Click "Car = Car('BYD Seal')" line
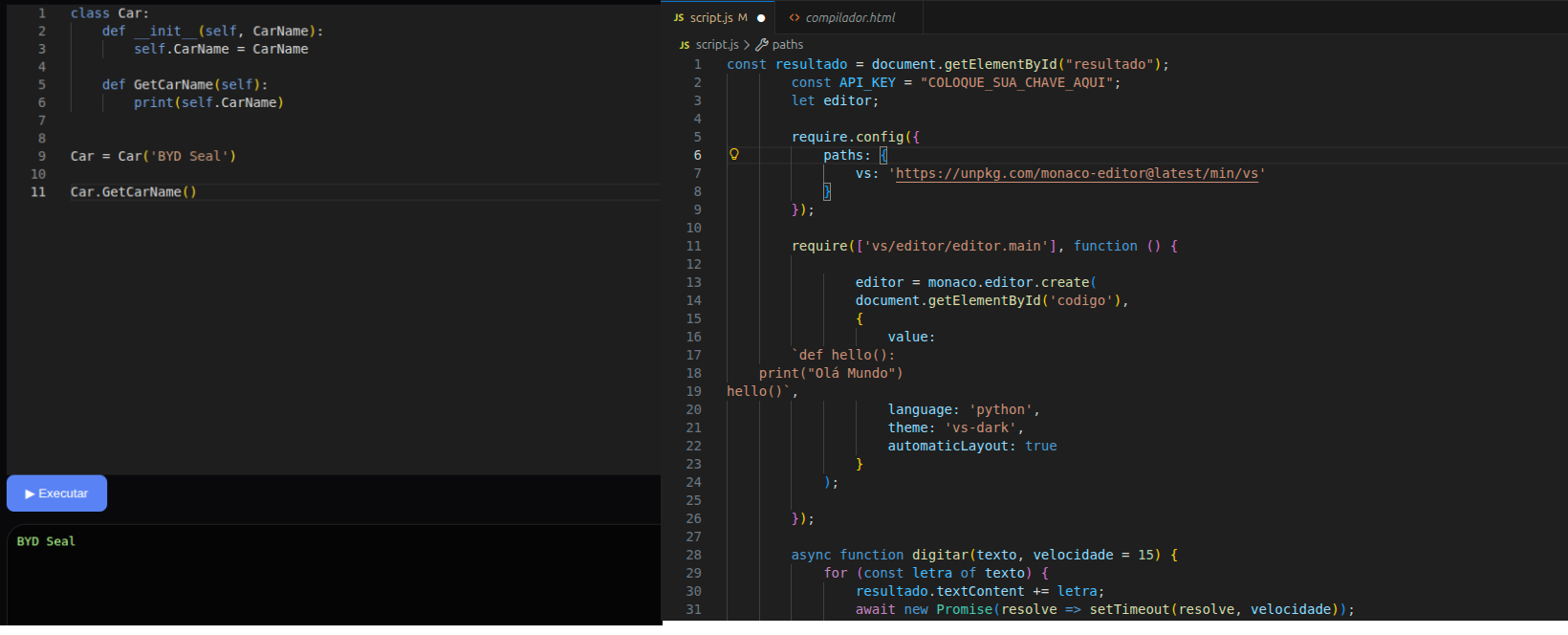Viewport: 1568px width, 635px height. pos(153,156)
